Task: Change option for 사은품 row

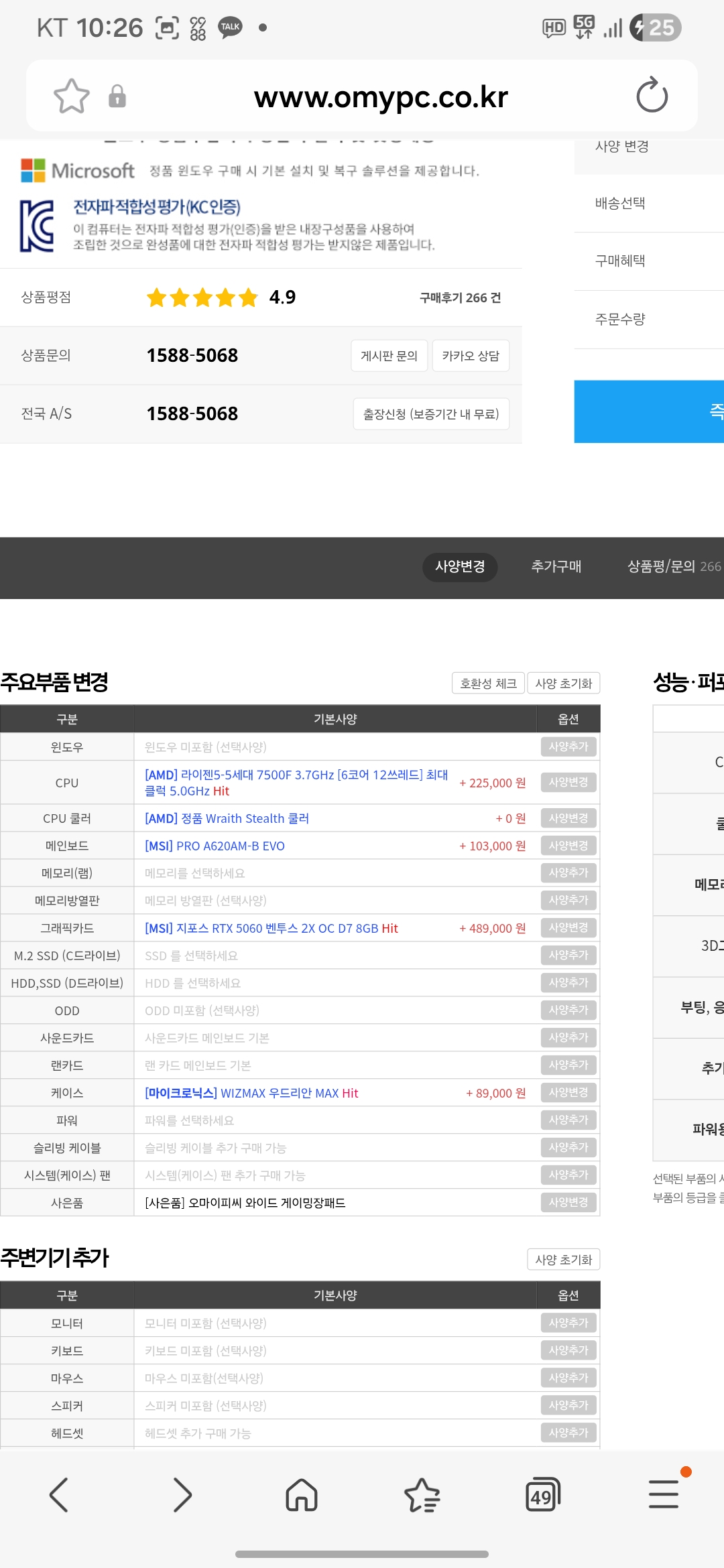Action: 568,1202
